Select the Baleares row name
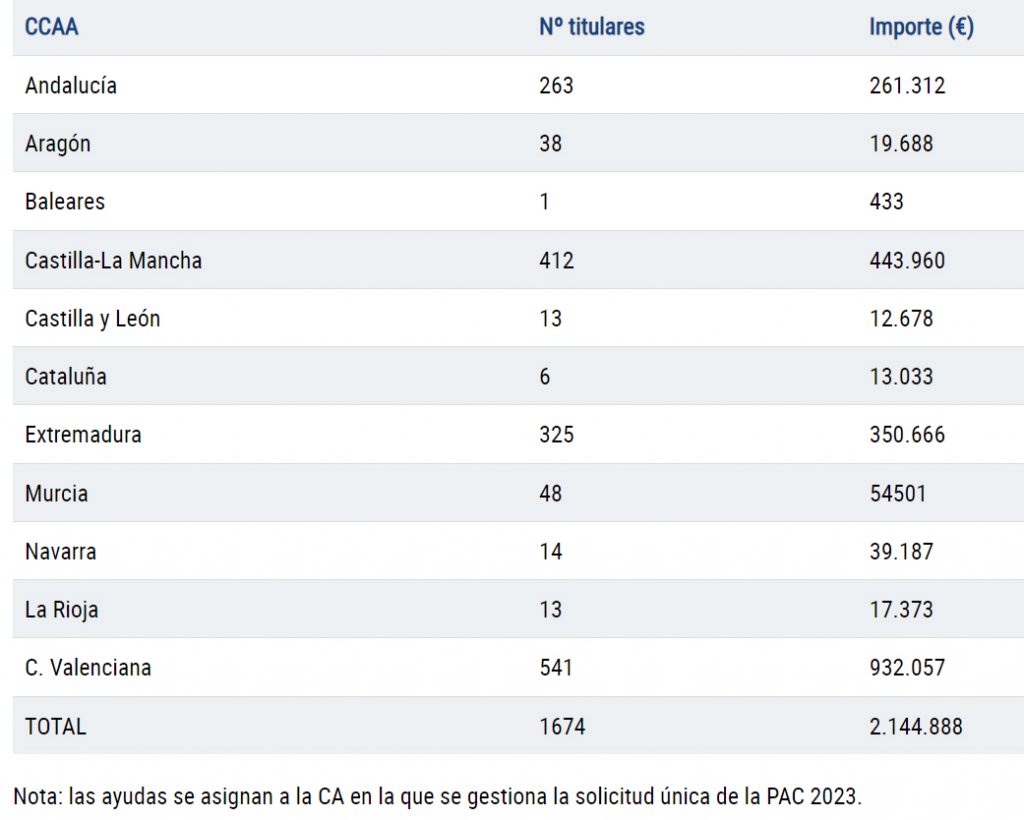 (65, 202)
